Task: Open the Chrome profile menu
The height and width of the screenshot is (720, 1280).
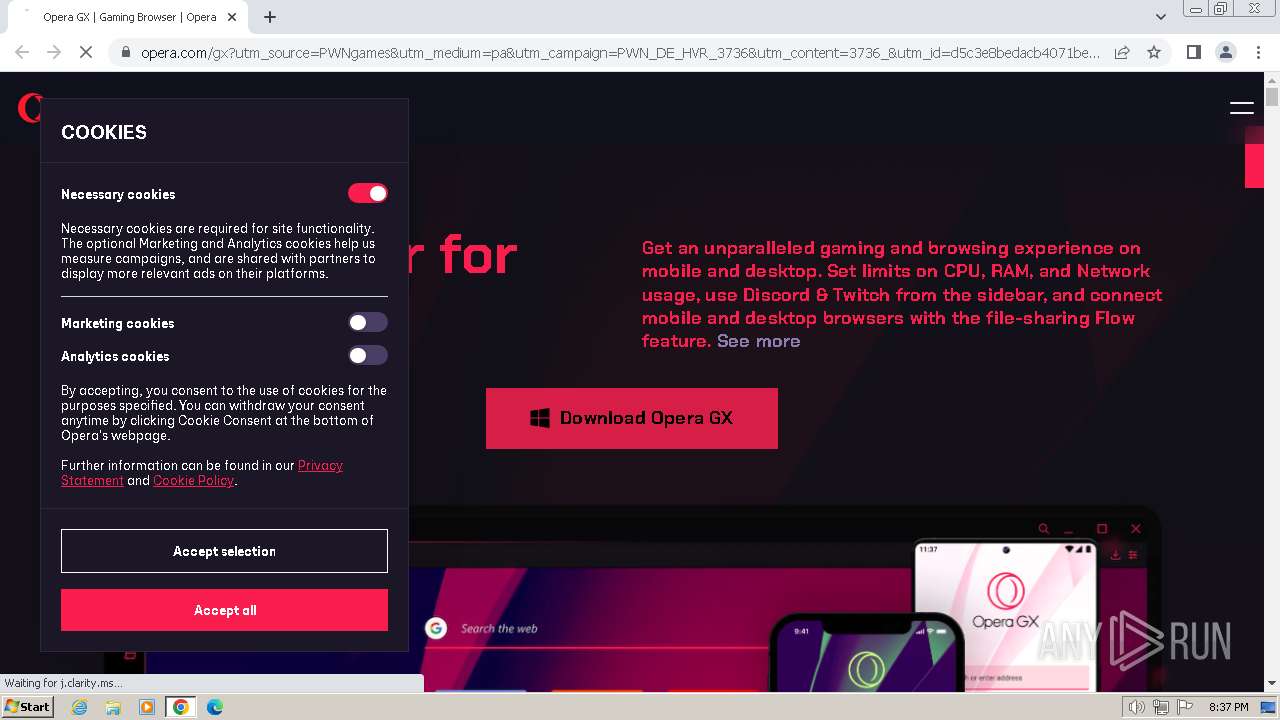Action: click(x=1225, y=52)
